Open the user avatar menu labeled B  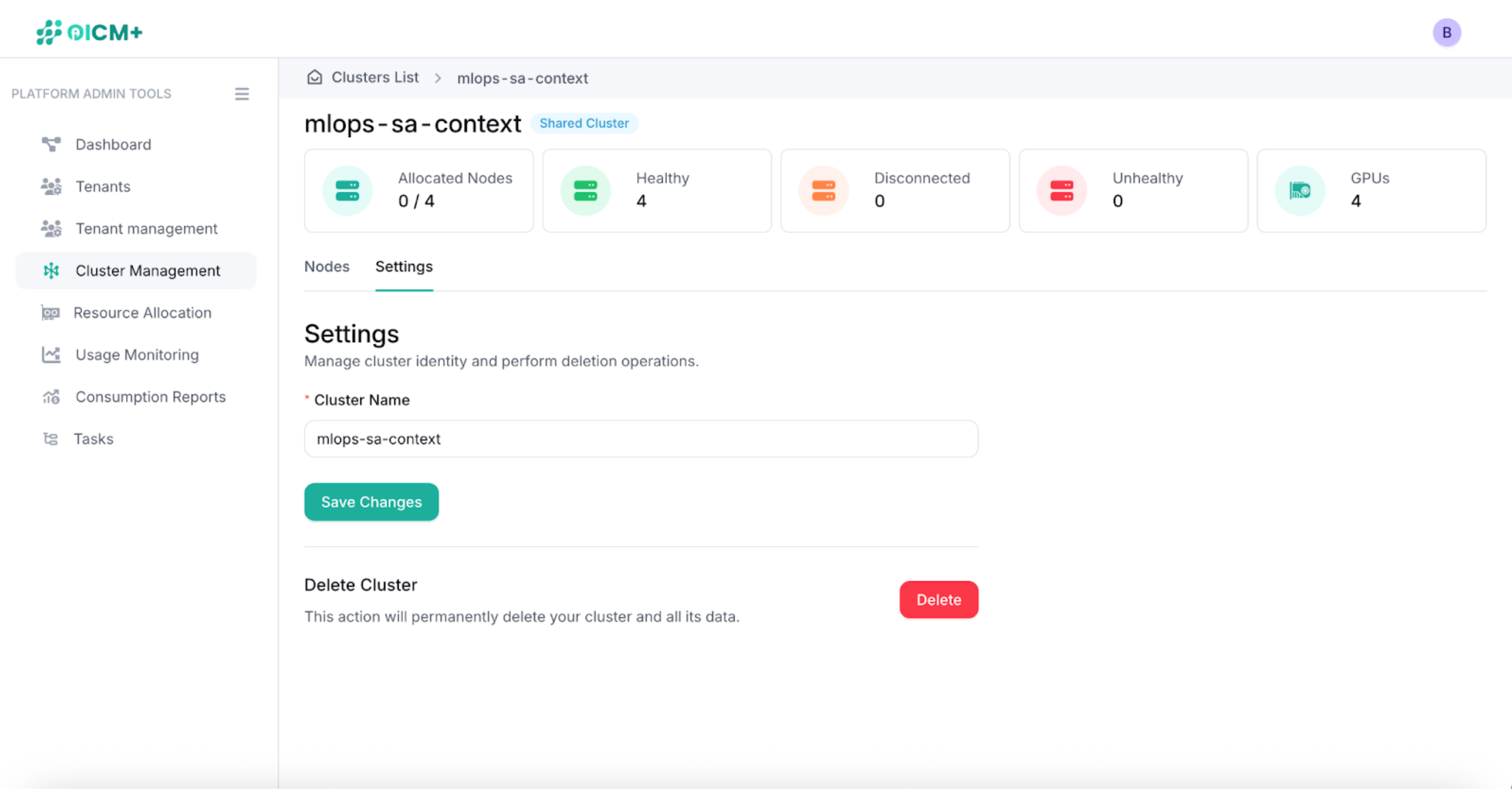[x=1447, y=33]
